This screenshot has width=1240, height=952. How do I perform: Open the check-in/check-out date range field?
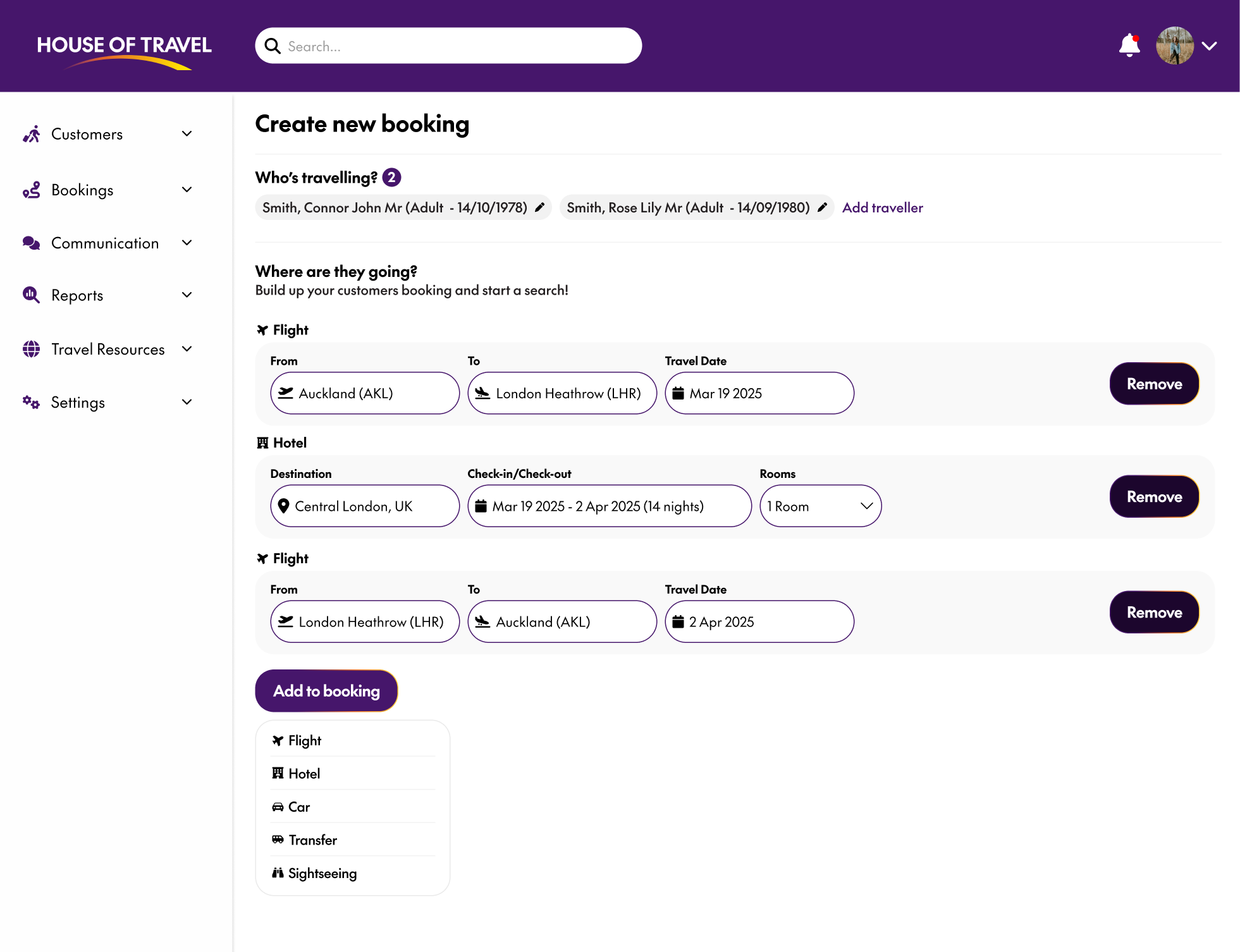pos(610,506)
